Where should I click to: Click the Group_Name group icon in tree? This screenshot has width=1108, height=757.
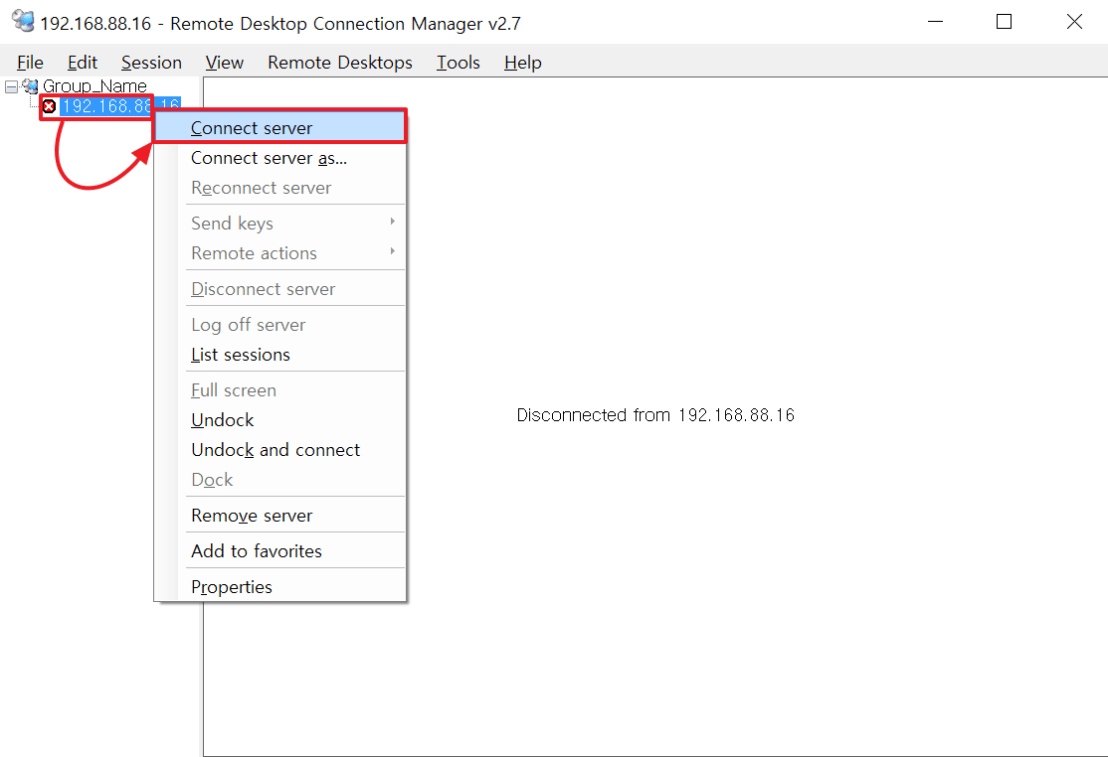tap(30, 87)
